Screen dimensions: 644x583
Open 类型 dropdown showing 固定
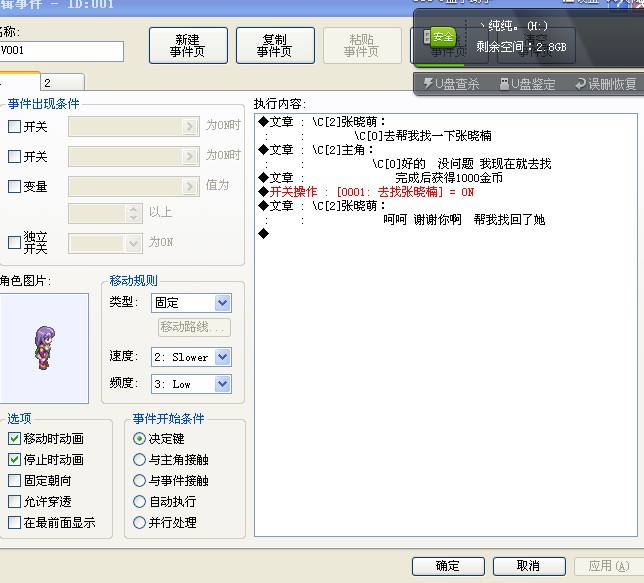tap(191, 303)
